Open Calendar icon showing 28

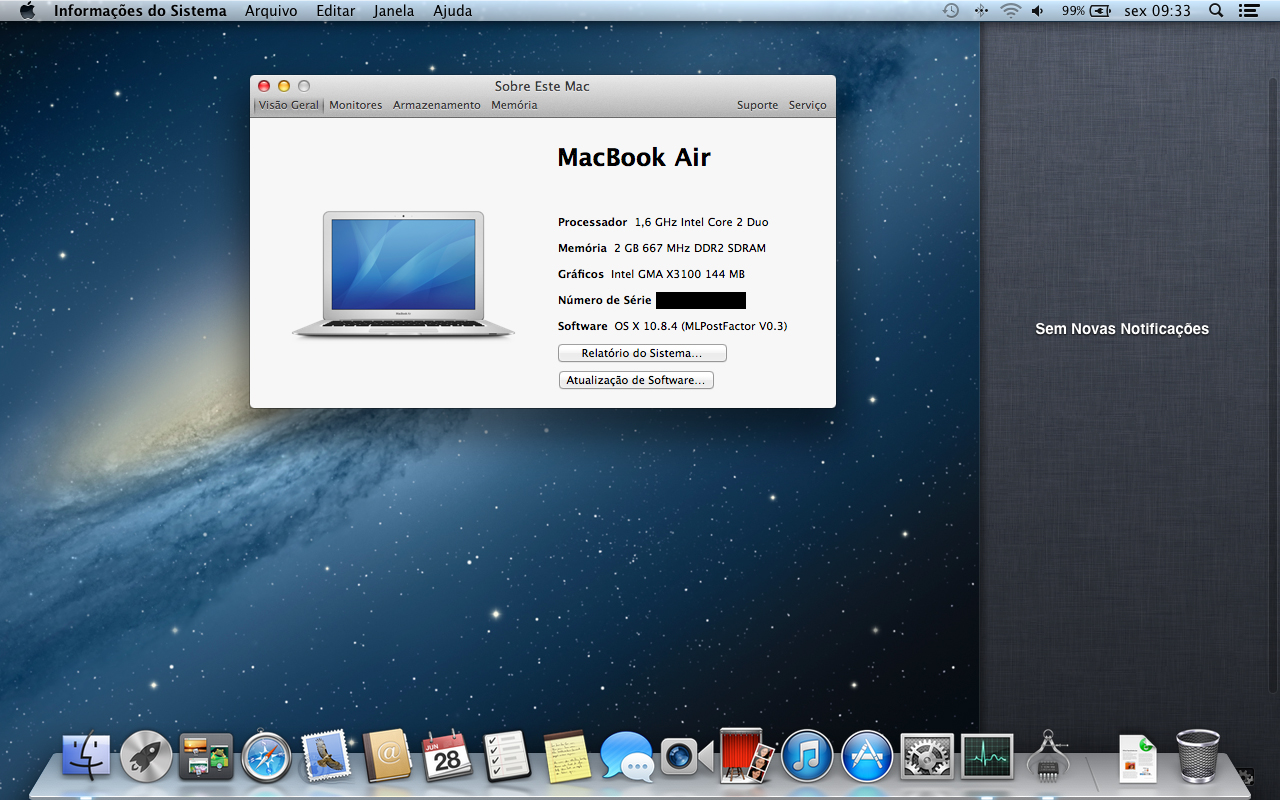[447, 757]
